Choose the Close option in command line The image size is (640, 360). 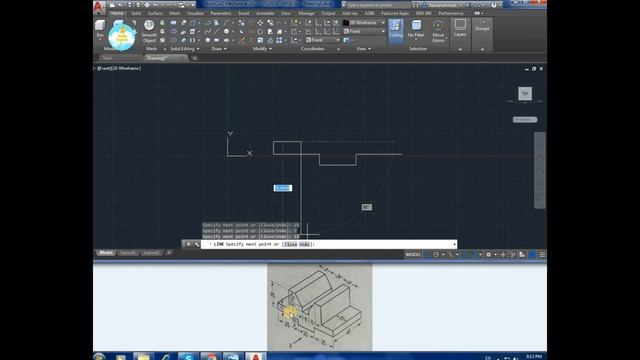point(290,244)
